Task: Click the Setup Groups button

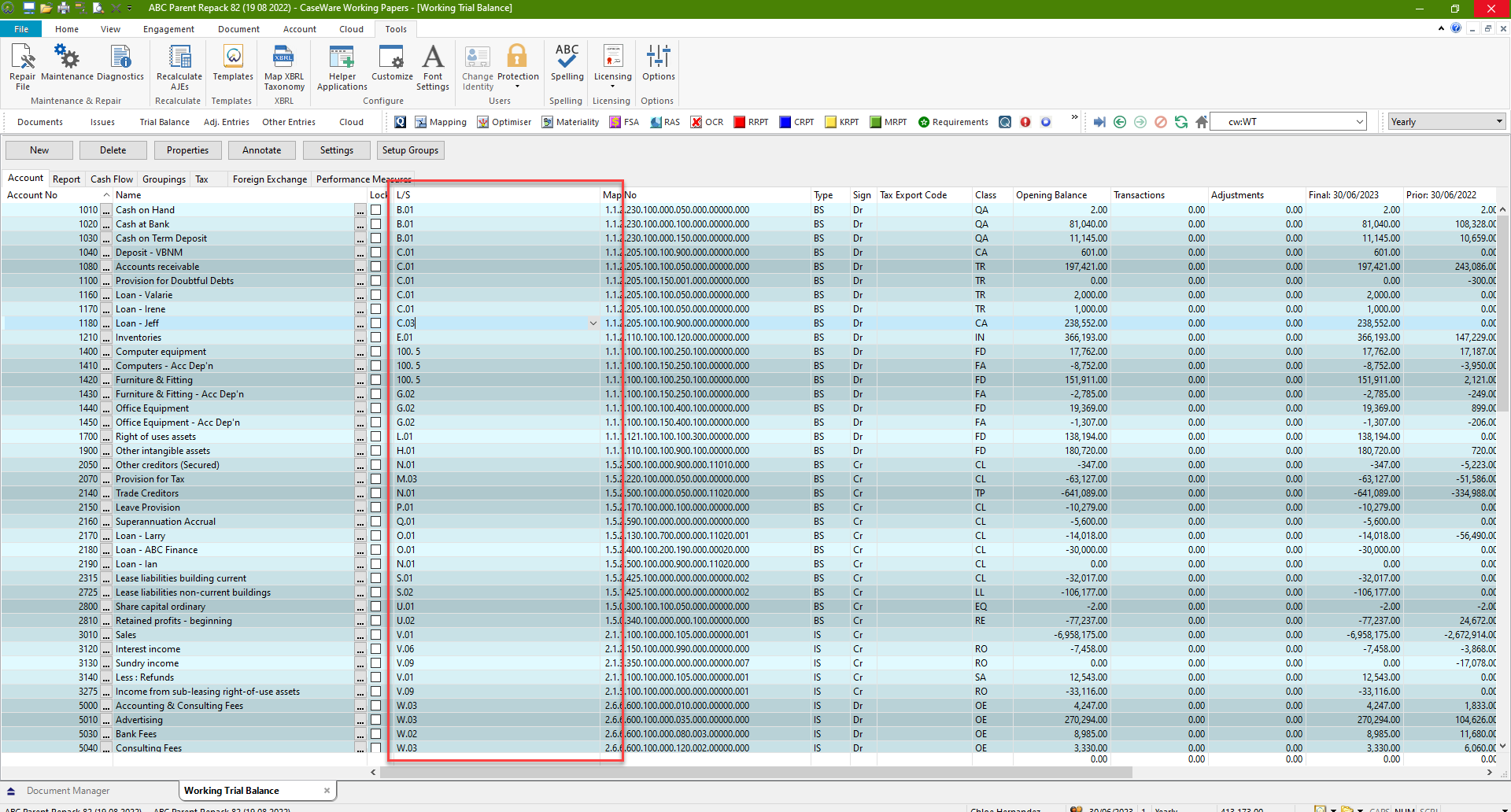Action: [x=410, y=150]
